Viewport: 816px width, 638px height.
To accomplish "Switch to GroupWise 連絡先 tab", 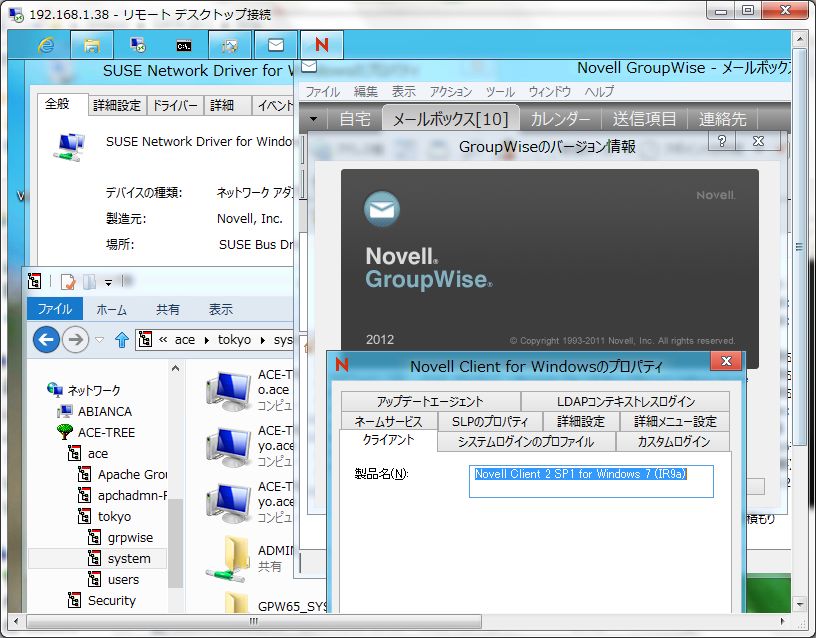I will [x=722, y=119].
